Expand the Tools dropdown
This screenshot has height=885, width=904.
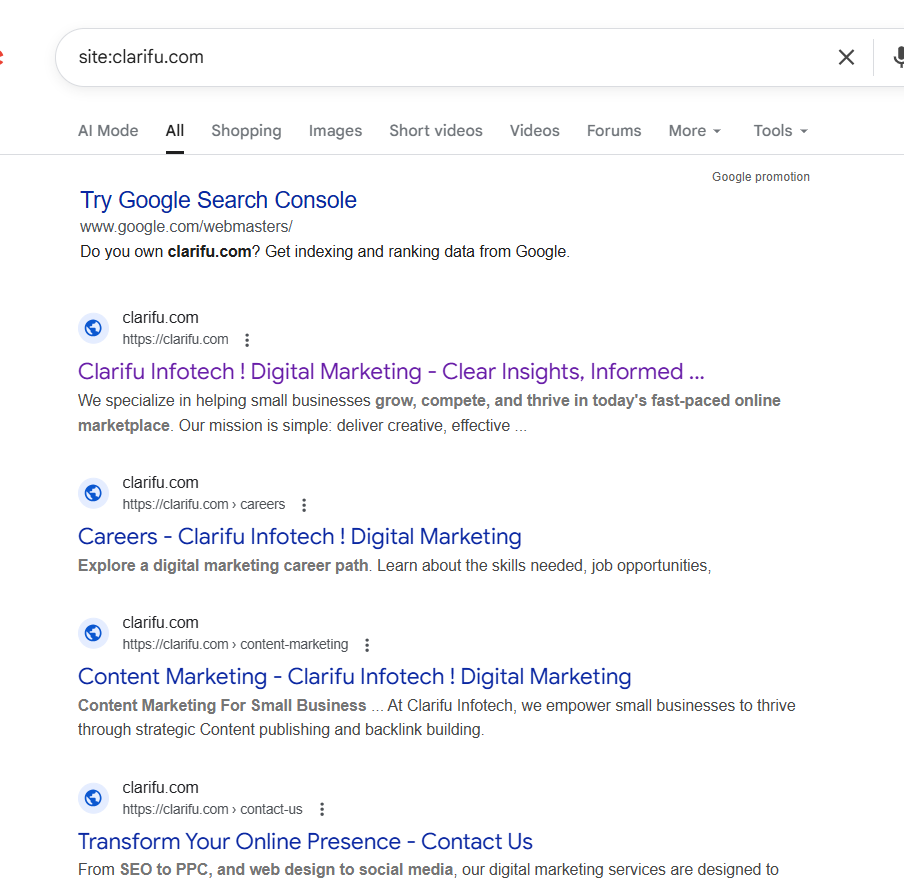[780, 131]
